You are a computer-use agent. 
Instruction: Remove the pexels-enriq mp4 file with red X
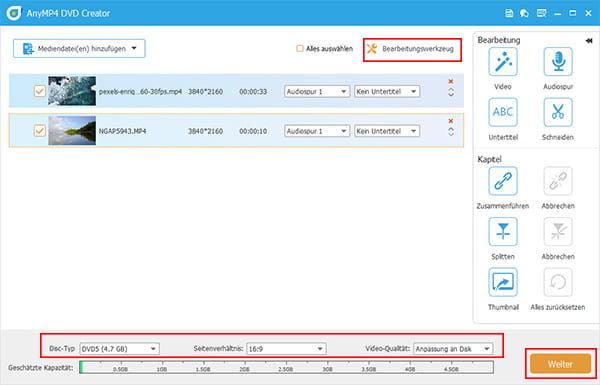pos(451,81)
